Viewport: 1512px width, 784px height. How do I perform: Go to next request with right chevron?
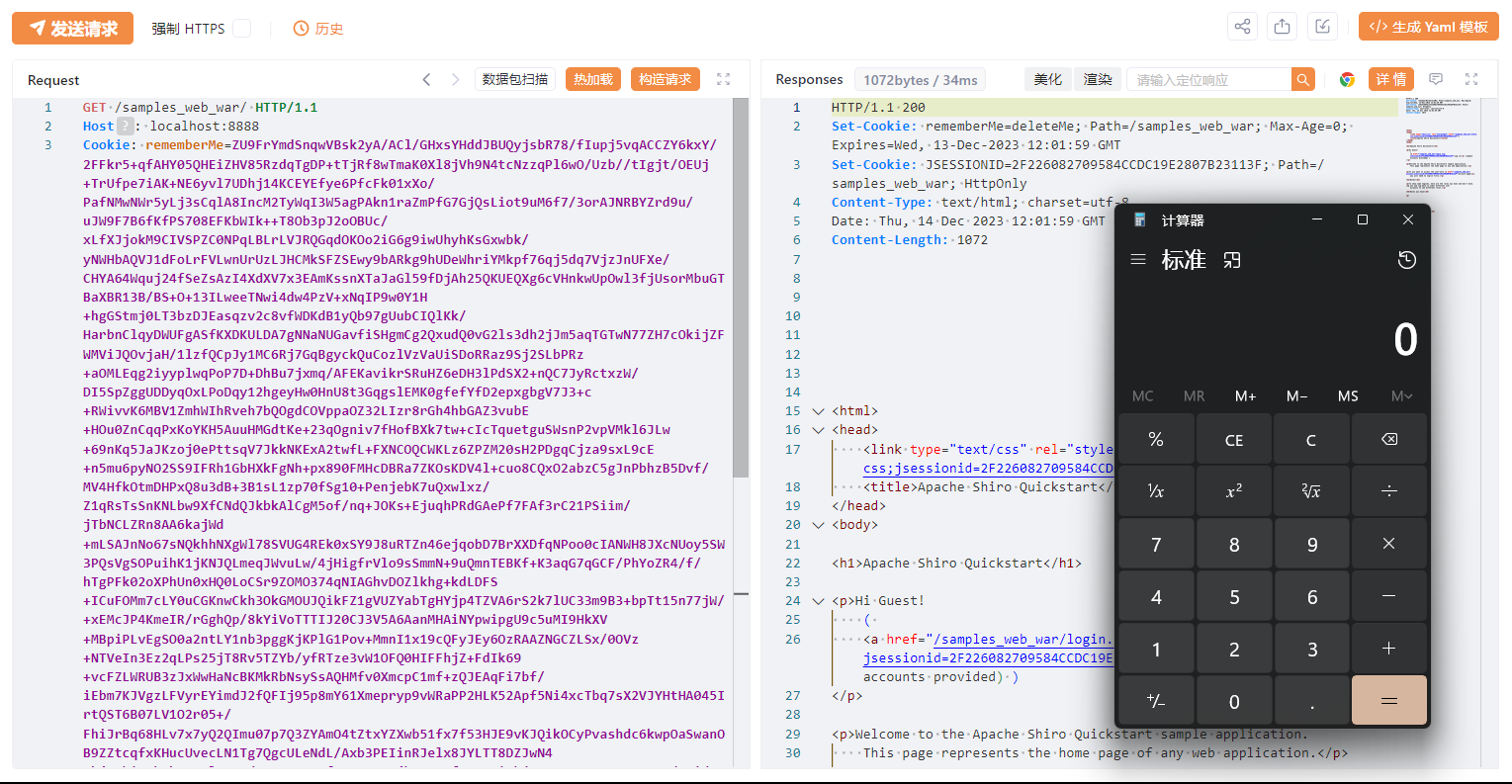tap(455, 80)
